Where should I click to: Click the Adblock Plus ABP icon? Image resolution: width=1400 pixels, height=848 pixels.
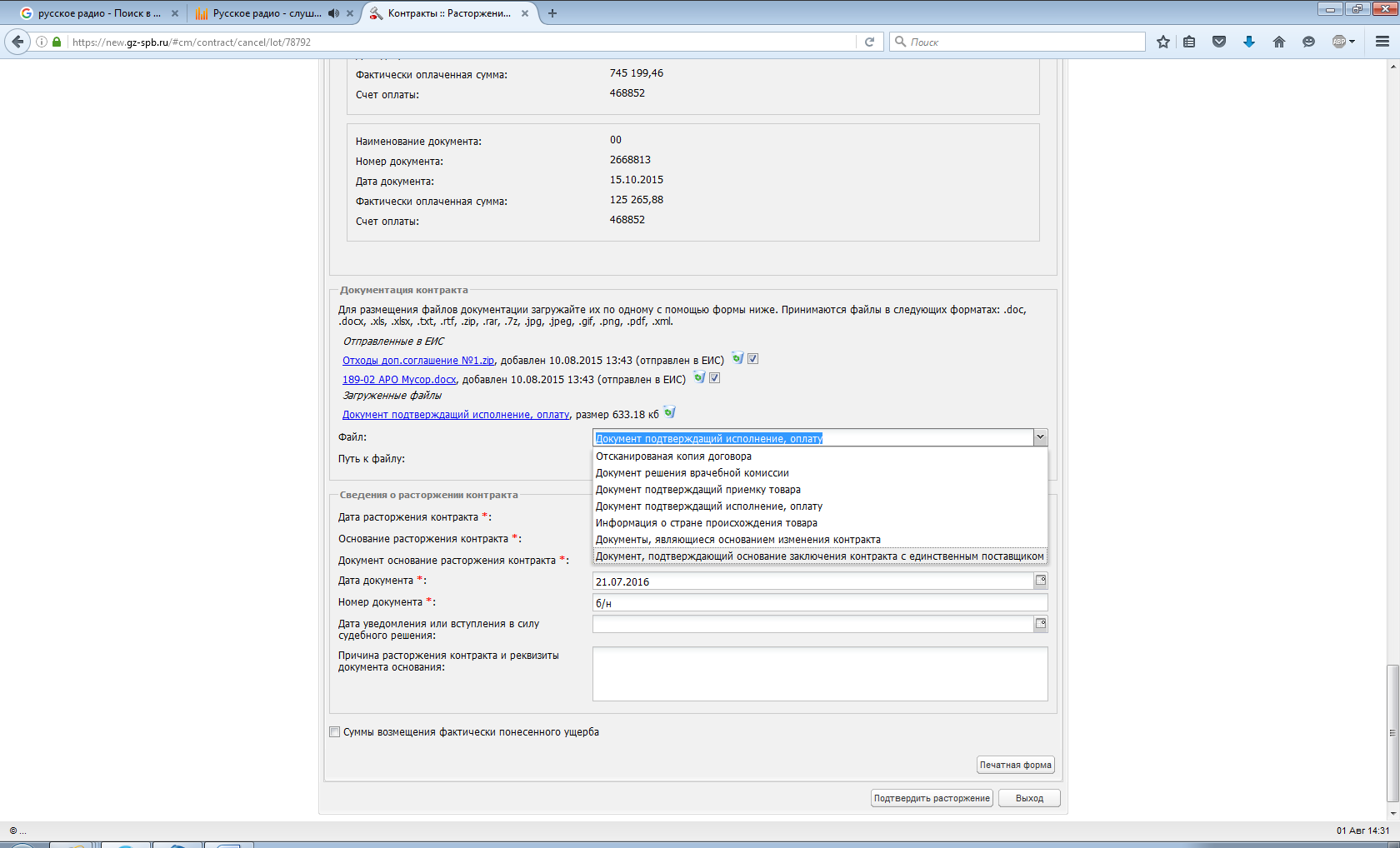tap(1339, 42)
